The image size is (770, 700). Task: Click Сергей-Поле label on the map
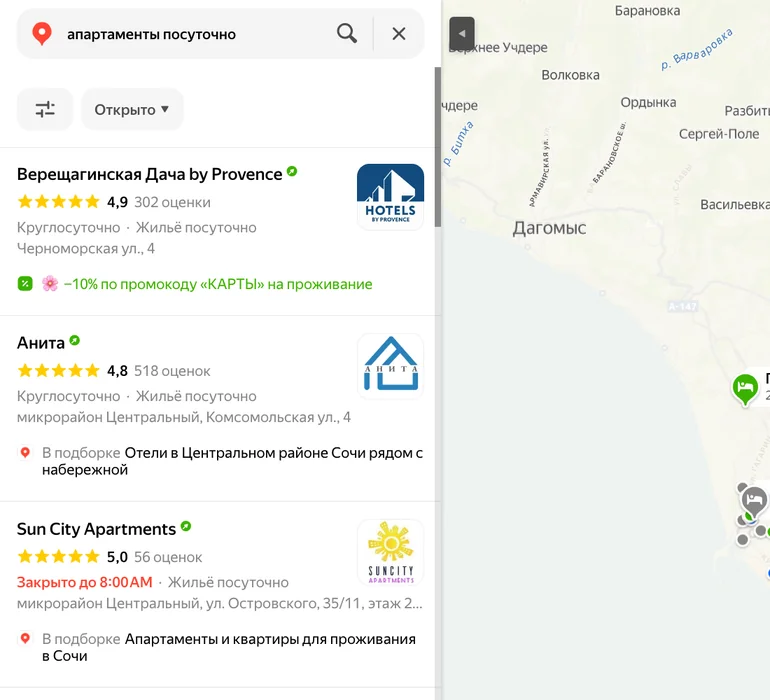pos(719,134)
